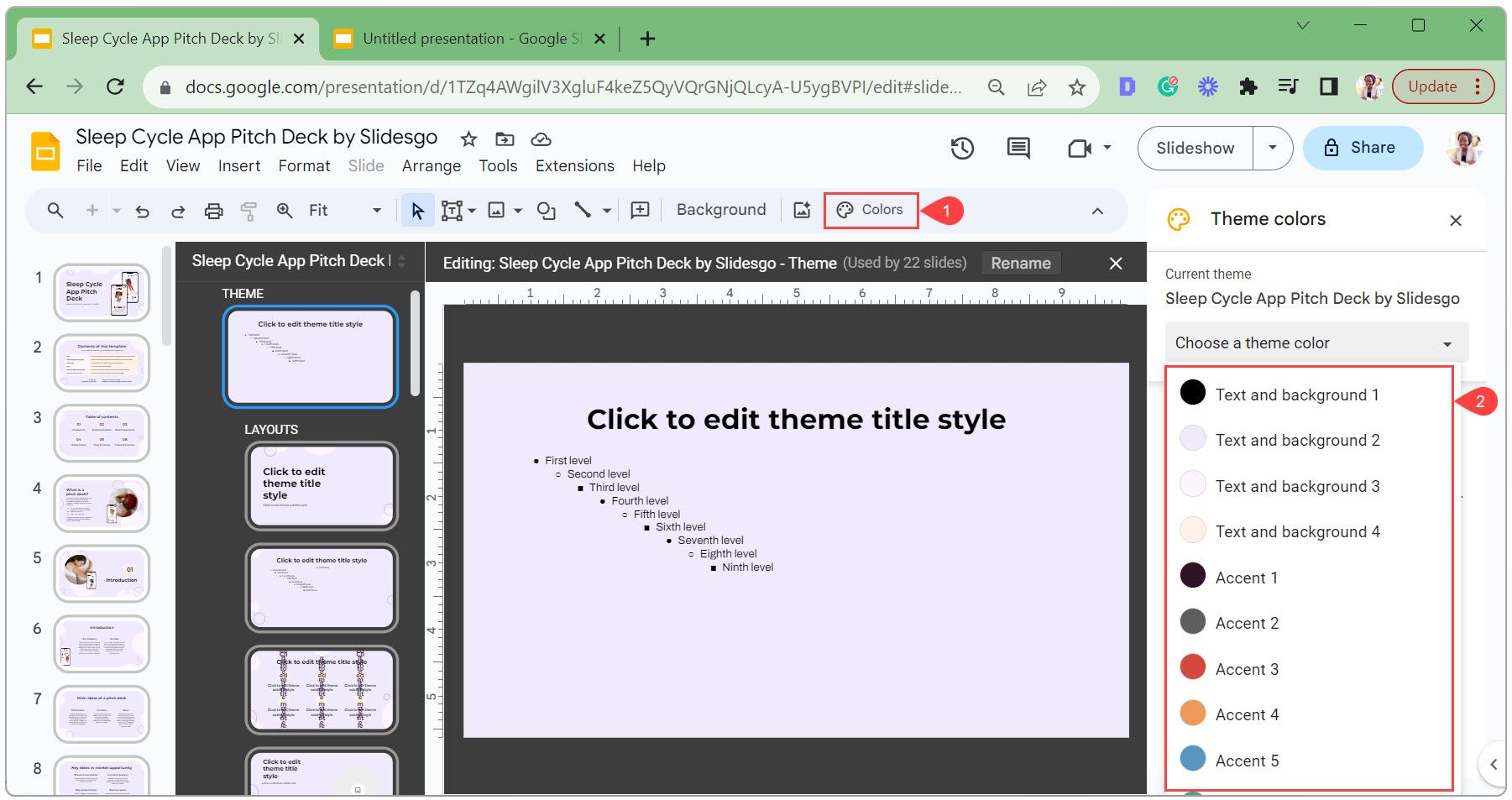The height and width of the screenshot is (800, 1512).
Task: Expand the Slideshow options arrow
Action: (x=1272, y=148)
